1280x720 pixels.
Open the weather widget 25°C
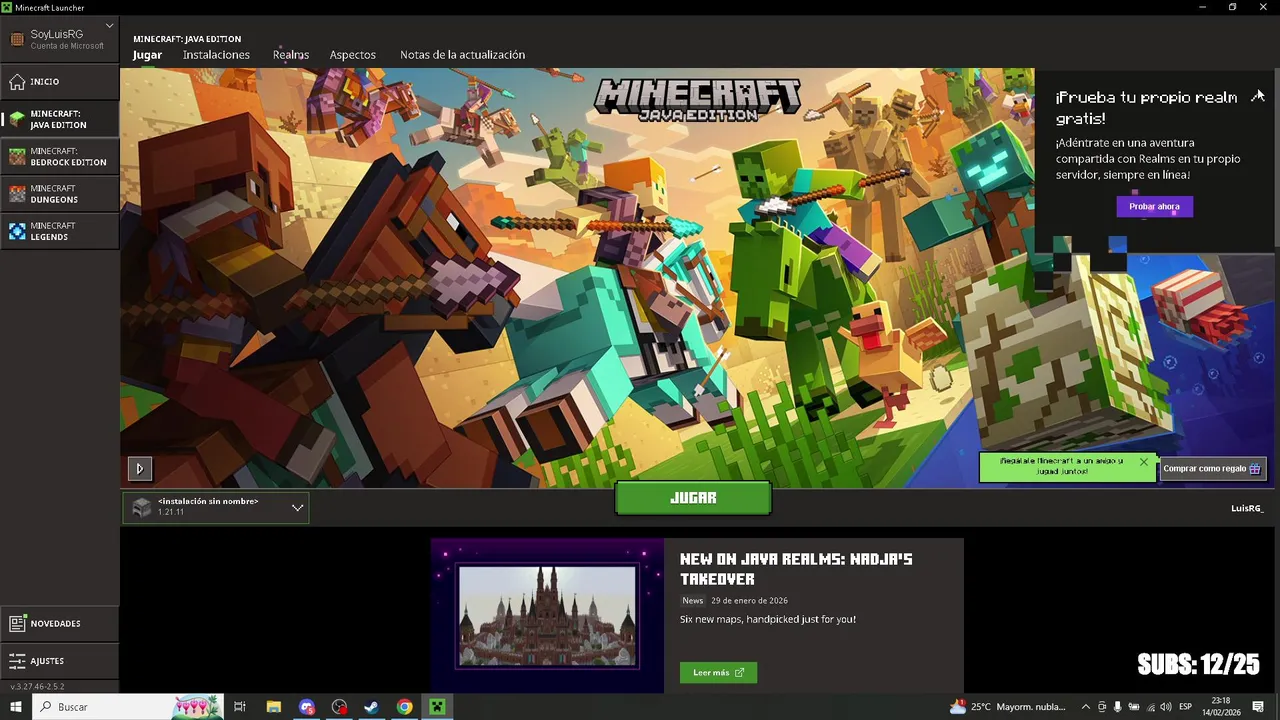coord(1008,707)
